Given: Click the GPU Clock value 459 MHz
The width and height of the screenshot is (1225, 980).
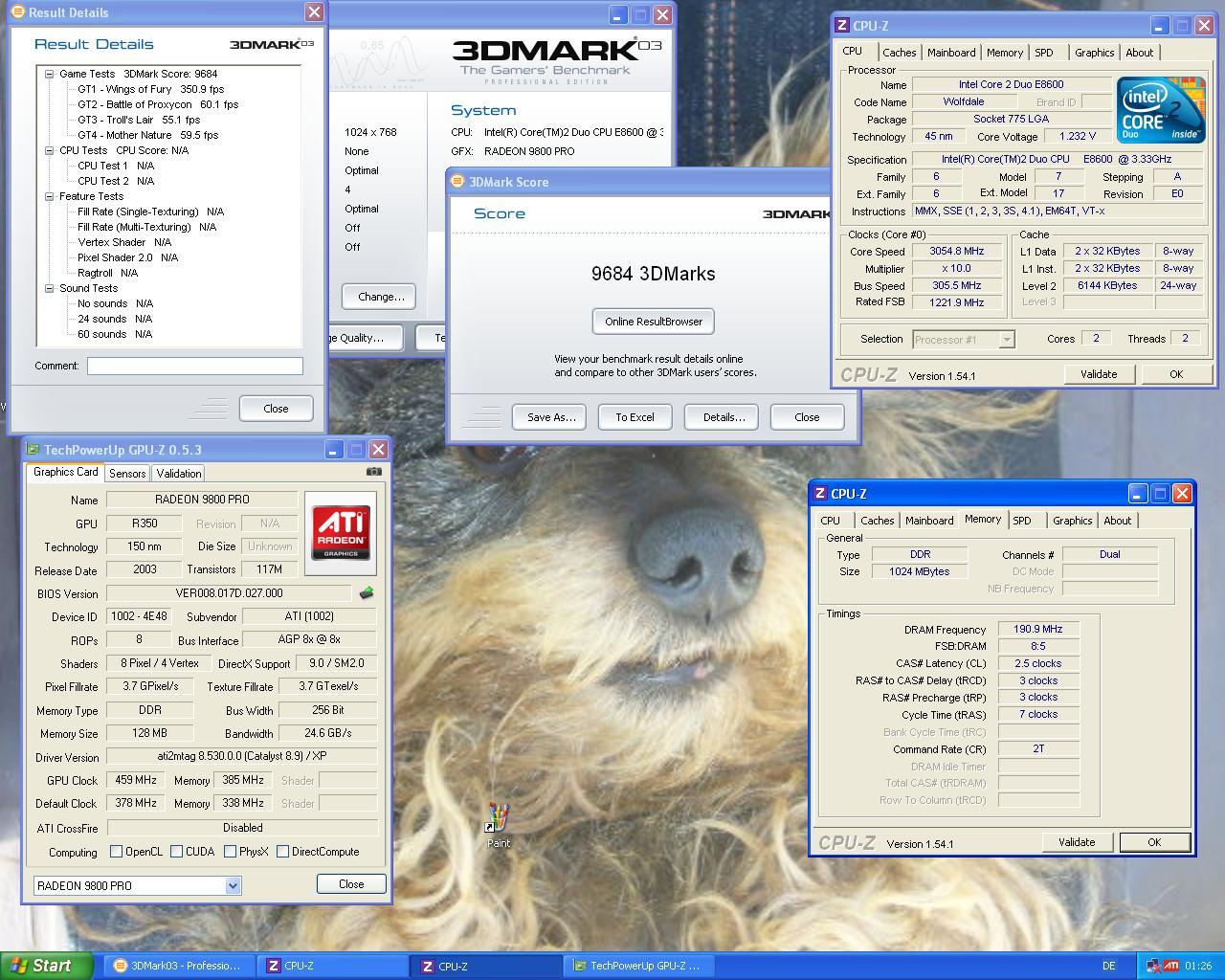Looking at the screenshot, I should [136, 780].
